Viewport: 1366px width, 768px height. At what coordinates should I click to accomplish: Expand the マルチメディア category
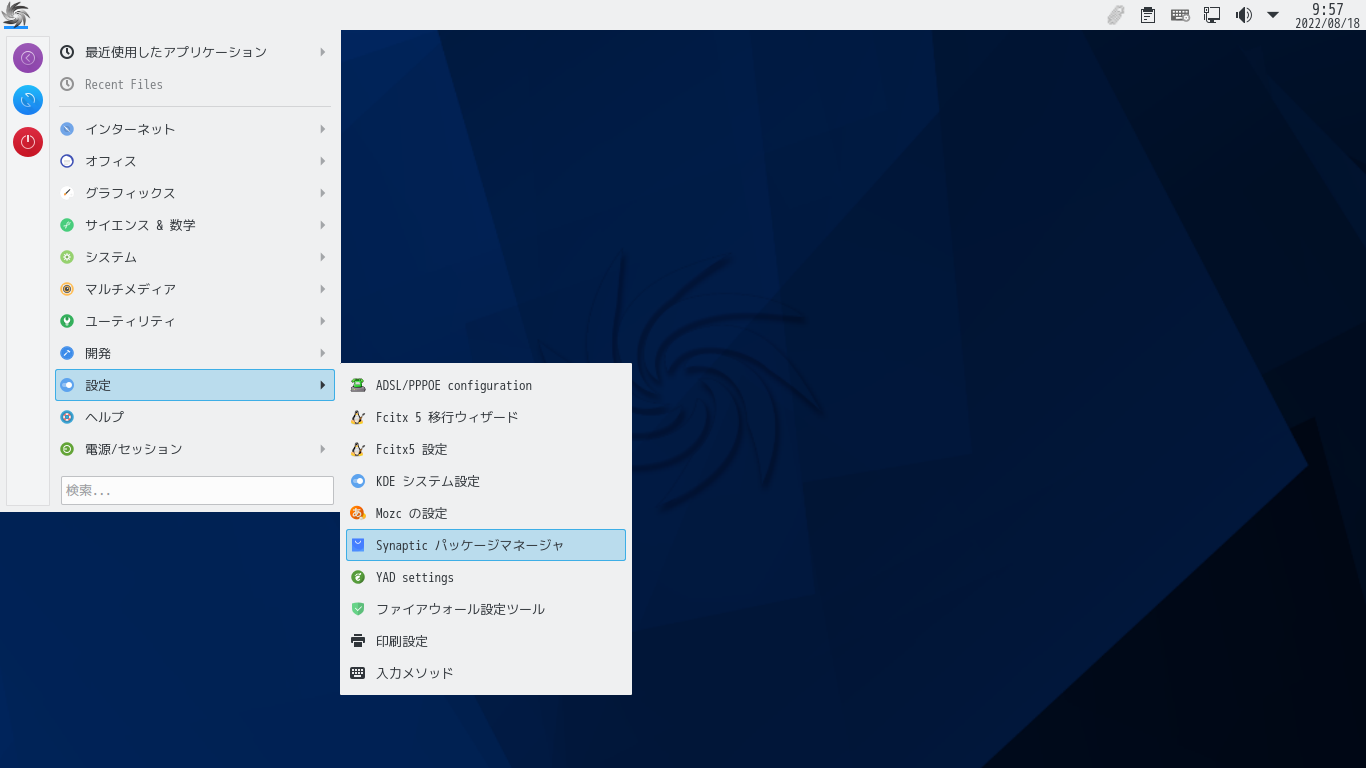[195, 289]
